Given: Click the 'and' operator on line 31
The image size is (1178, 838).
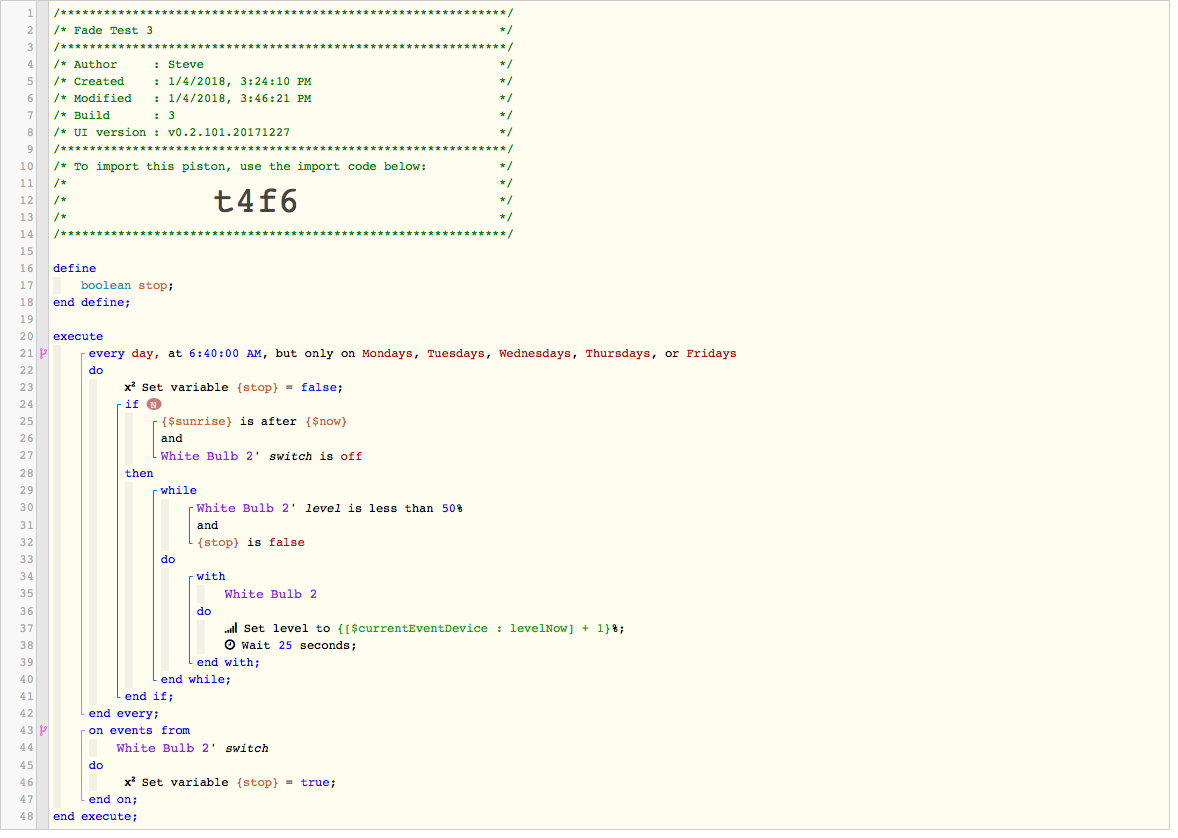Looking at the screenshot, I should (207, 525).
